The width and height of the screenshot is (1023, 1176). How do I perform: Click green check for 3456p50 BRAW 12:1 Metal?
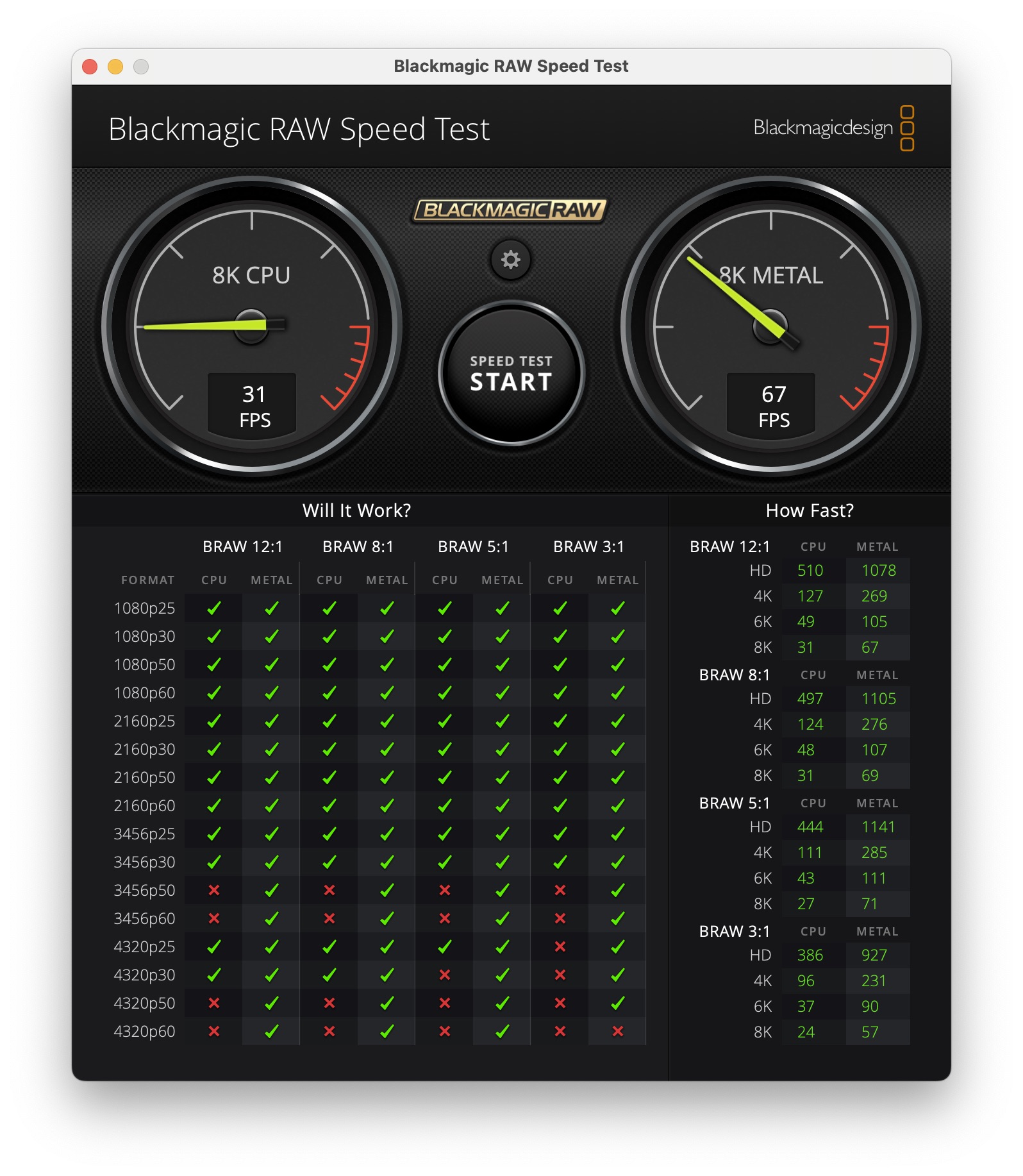click(272, 890)
